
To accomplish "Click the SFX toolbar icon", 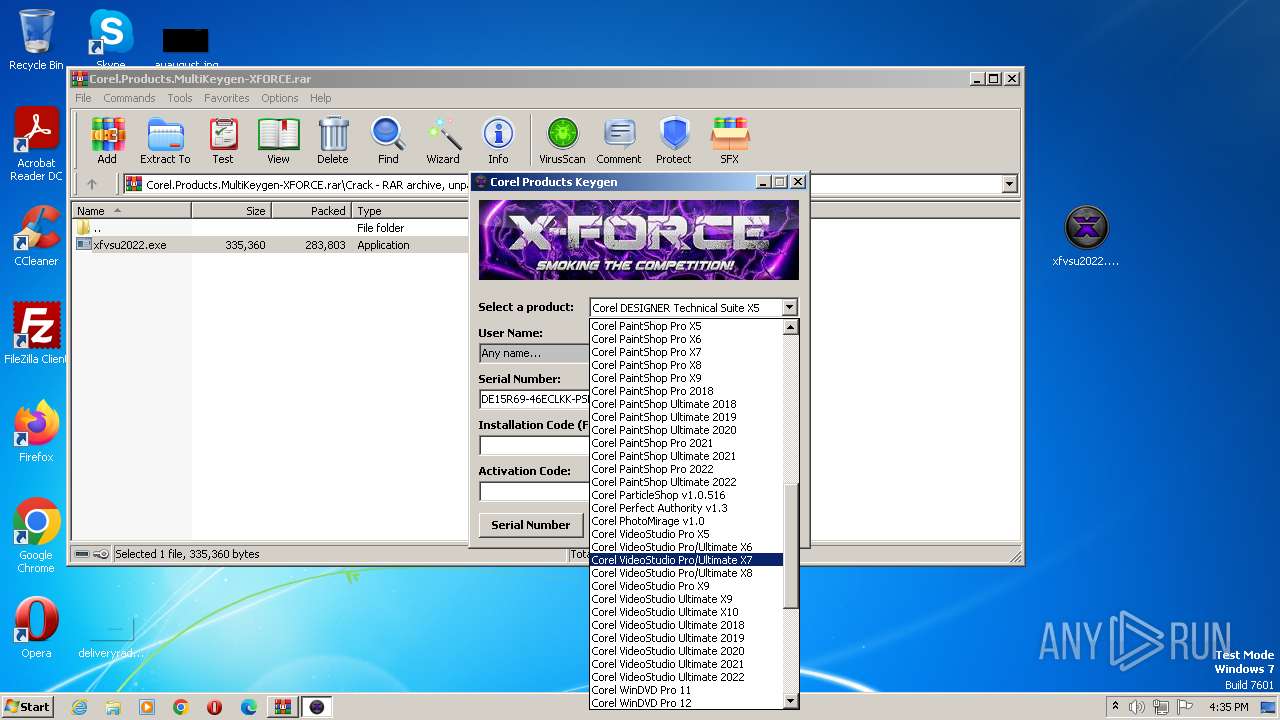I will click(x=730, y=140).
